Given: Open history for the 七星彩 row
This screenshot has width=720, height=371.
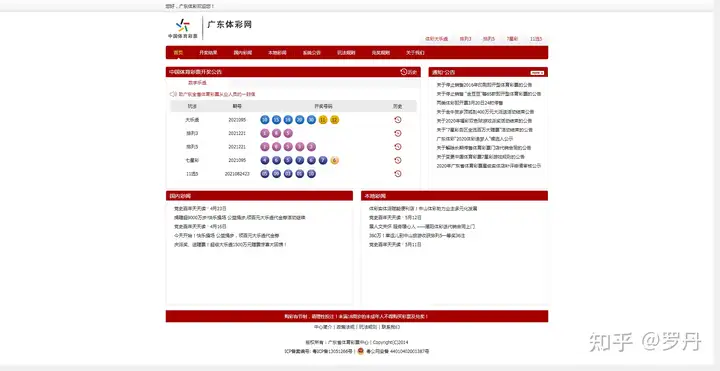Looking at the screenshot, I should pos(398,160).
